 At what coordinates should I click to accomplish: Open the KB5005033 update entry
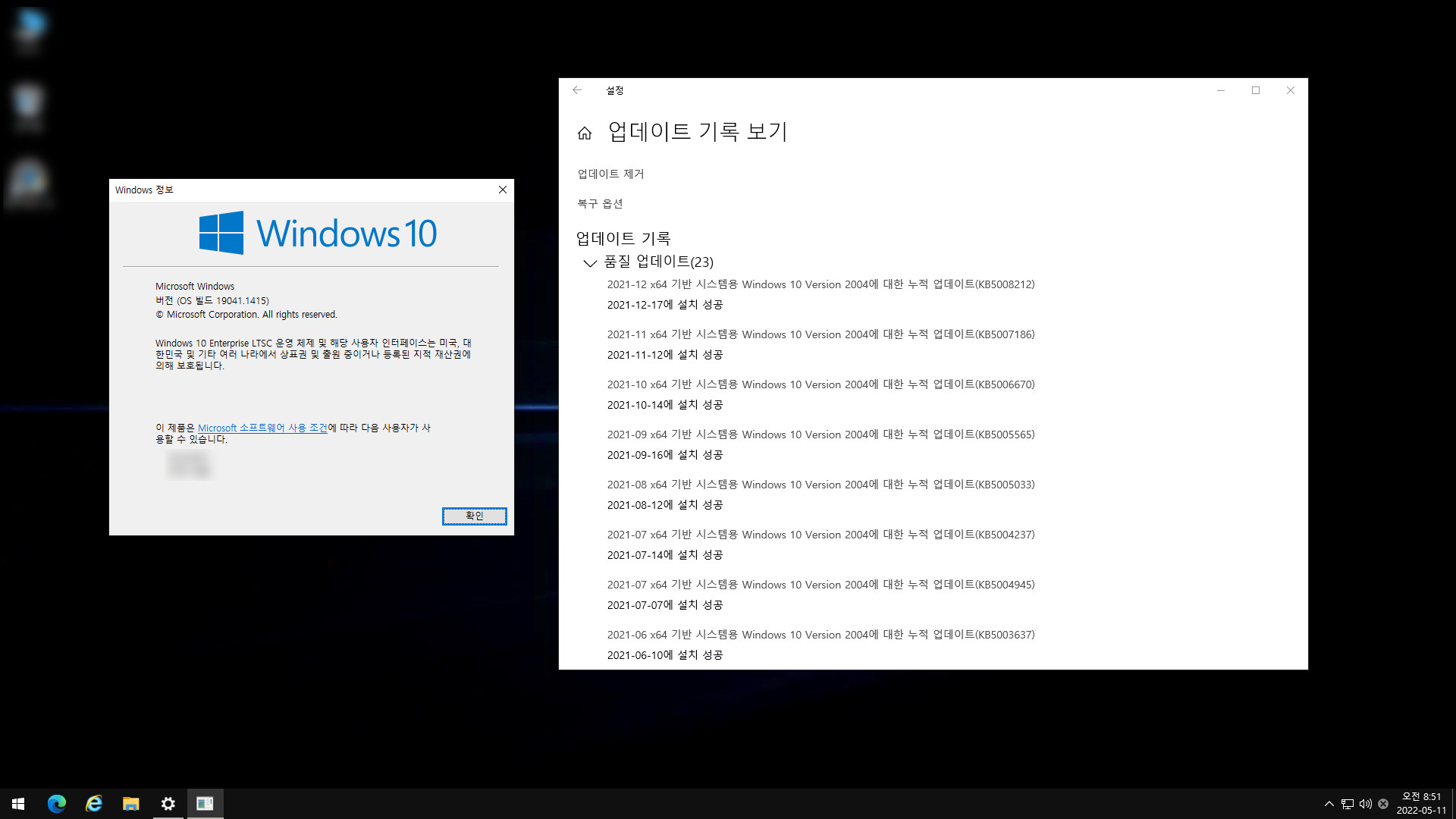pyautogui.click(x=821, y=485)
